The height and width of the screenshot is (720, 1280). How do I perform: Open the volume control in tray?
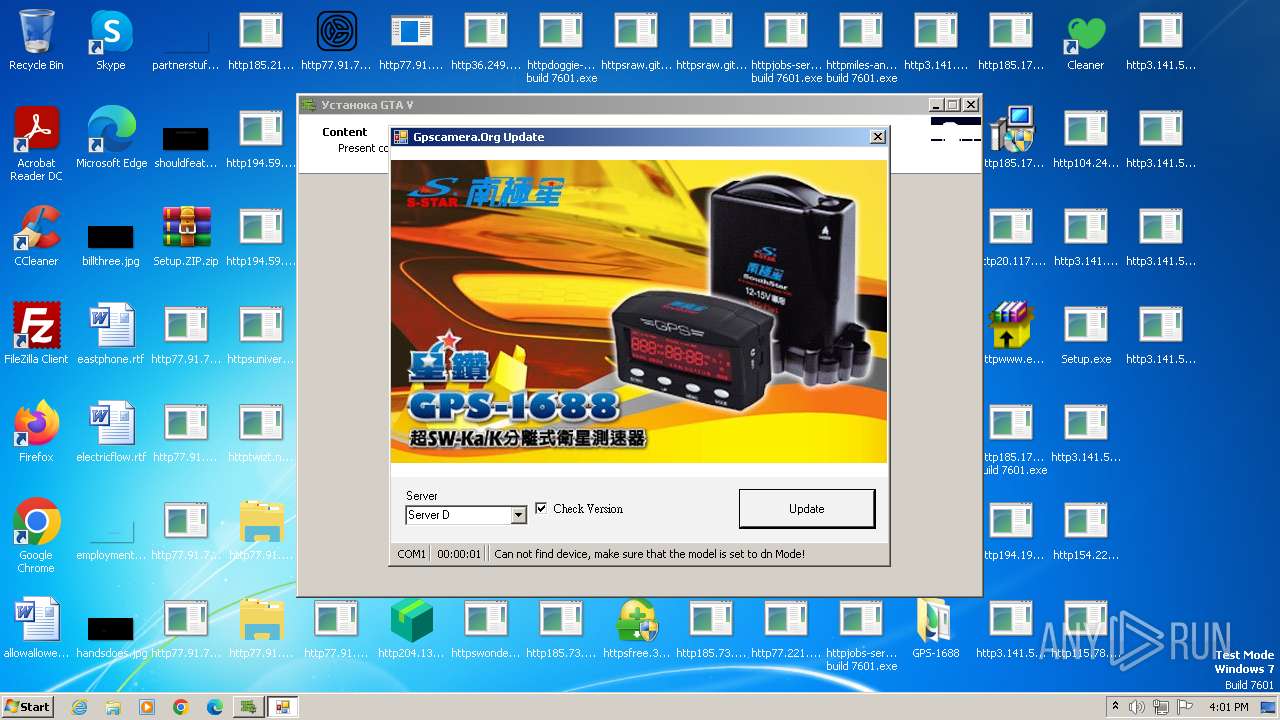1137,707
